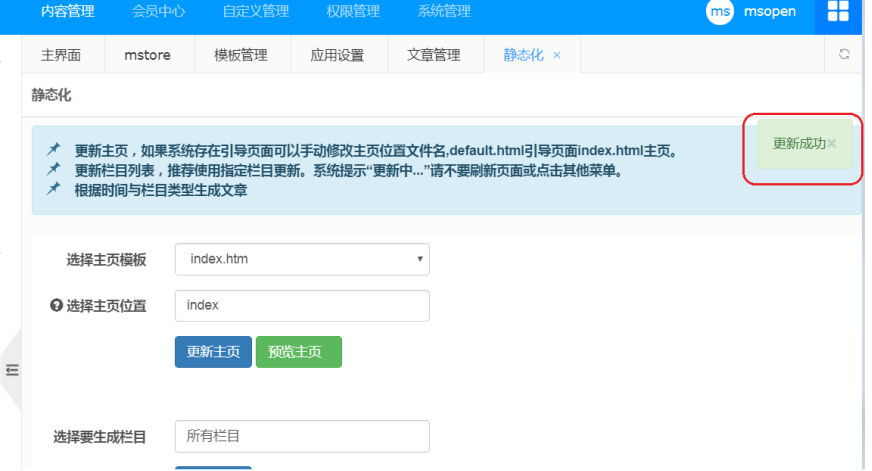Click the msopen username
872x471 pixels.
pos(770,12)
